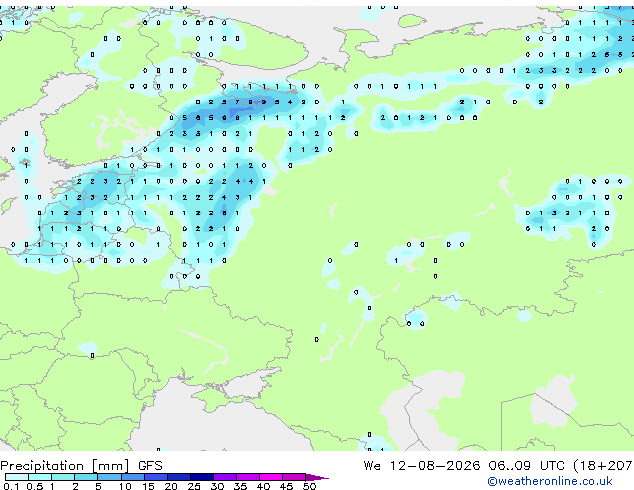The image size is (634, 490).
Task: Click the time "06..09 UTC" label
Action: click(526, 466)
